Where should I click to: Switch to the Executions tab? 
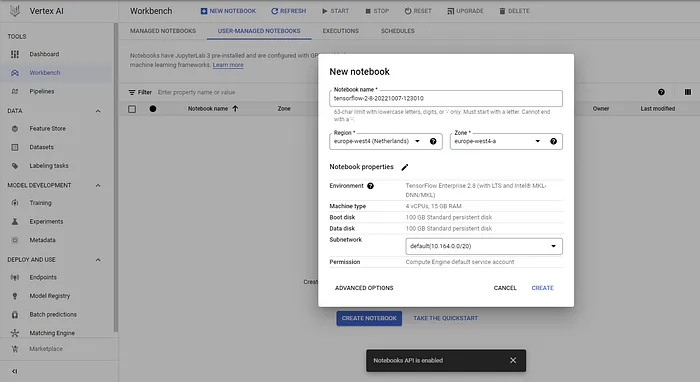[341, 31]
